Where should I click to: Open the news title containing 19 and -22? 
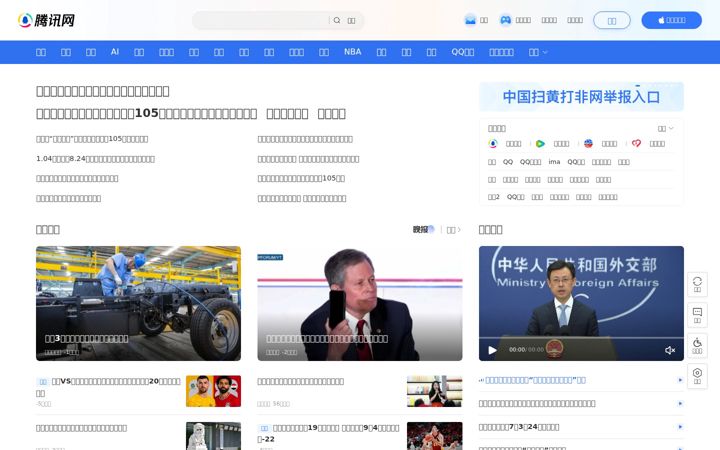329,433
